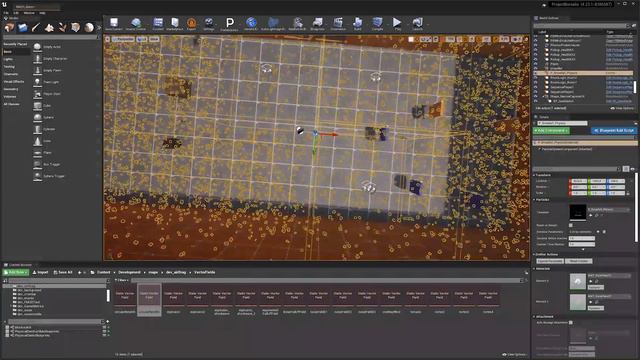Open the Perspective viewport dropdown
Viewport: 640px width, 360px height.
pos(123,39)
